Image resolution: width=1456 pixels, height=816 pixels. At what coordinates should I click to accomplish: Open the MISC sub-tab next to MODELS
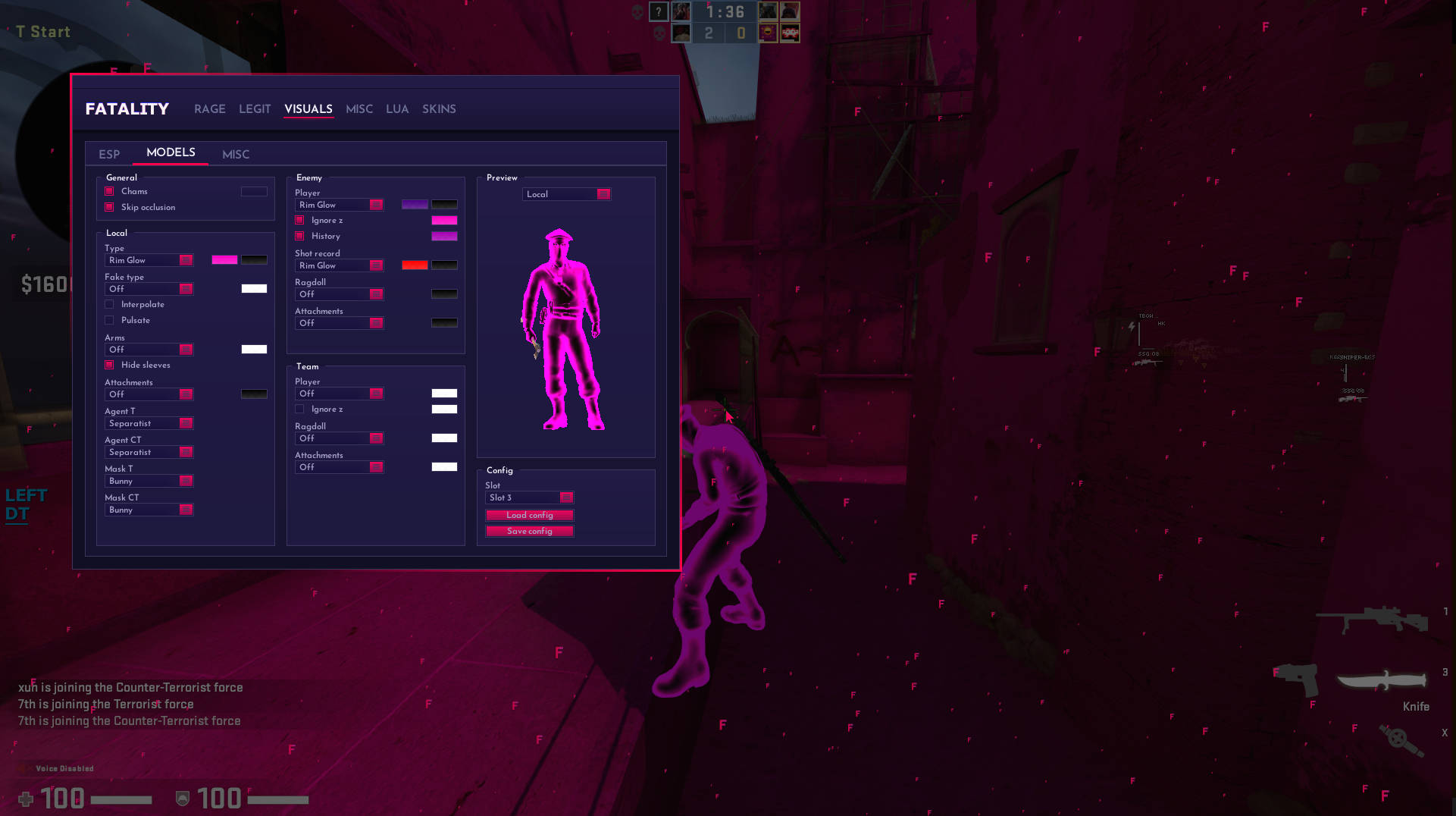[x=236, y=154]
